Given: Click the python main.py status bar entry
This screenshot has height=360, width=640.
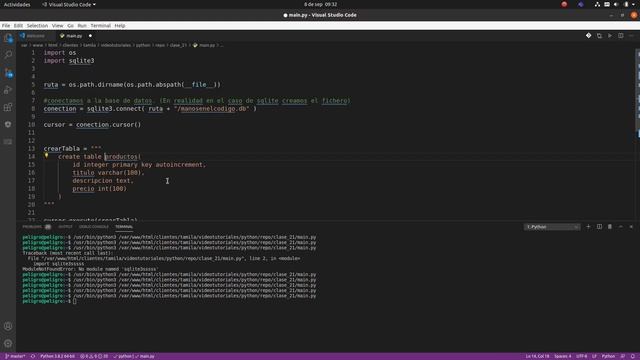Looking at the screenshot, I should click(x=134, y=356).
